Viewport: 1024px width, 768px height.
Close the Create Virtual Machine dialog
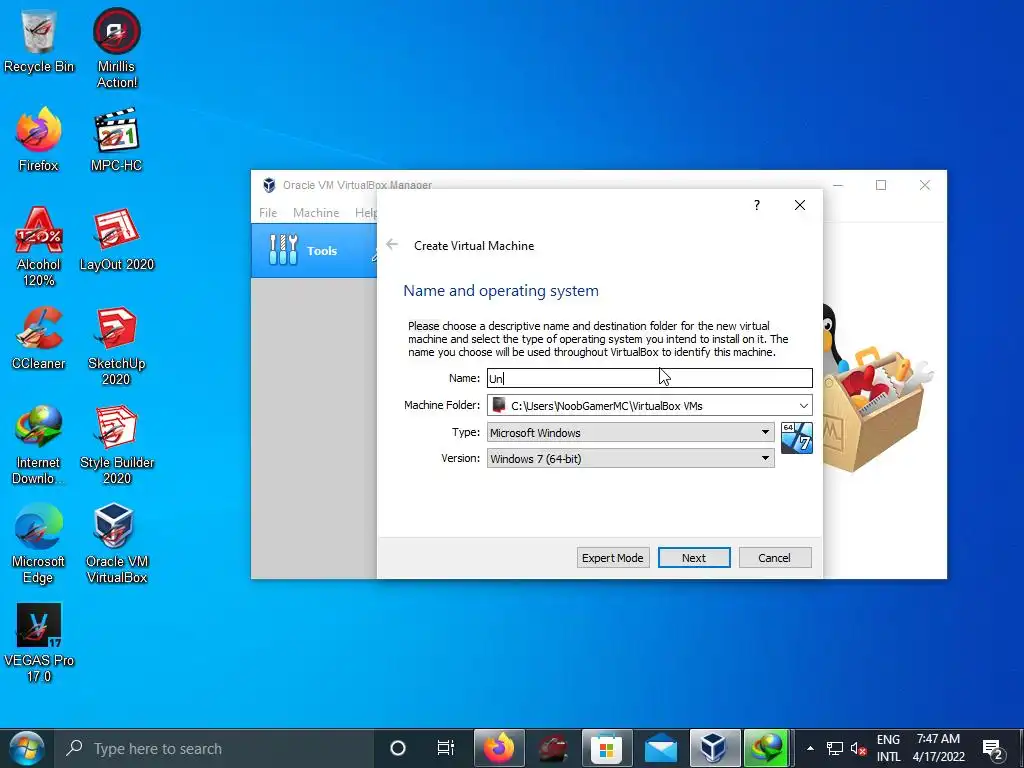[x=799, y=205]
